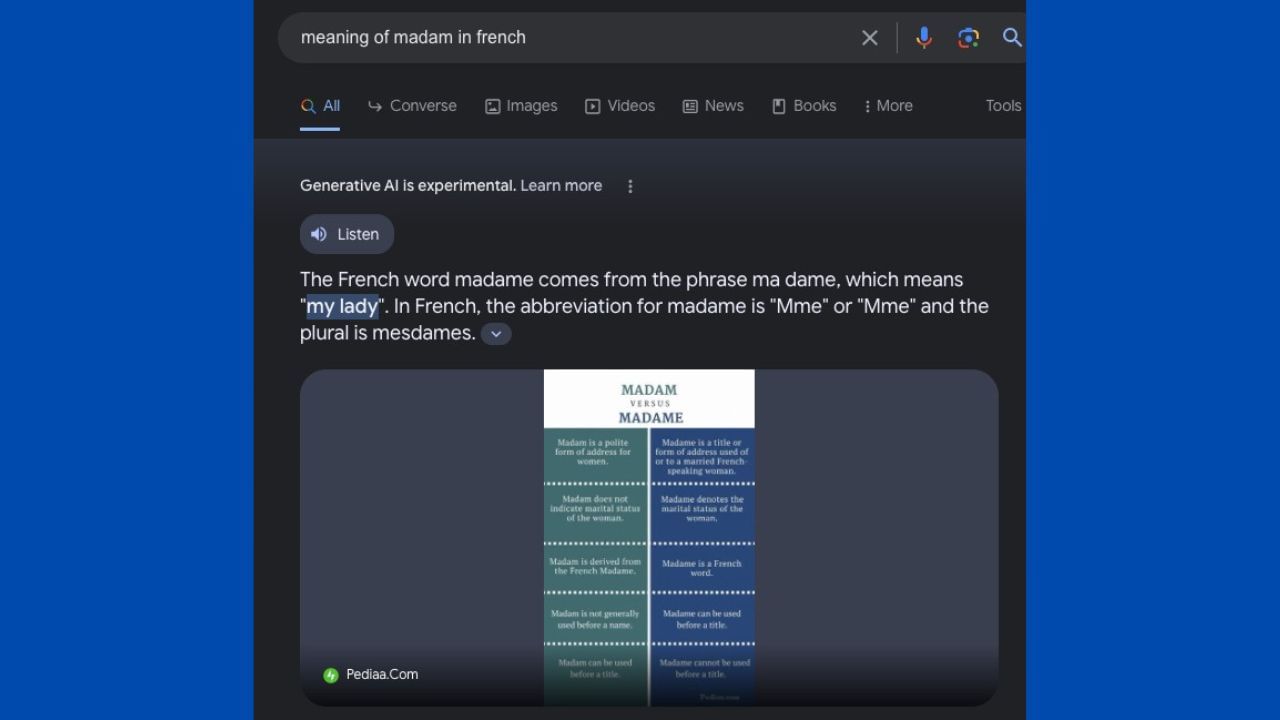The height and width of the screenshot is (720, 1280).
Task: Open the More search filters dropdown
Action: (x=888, y=106)
